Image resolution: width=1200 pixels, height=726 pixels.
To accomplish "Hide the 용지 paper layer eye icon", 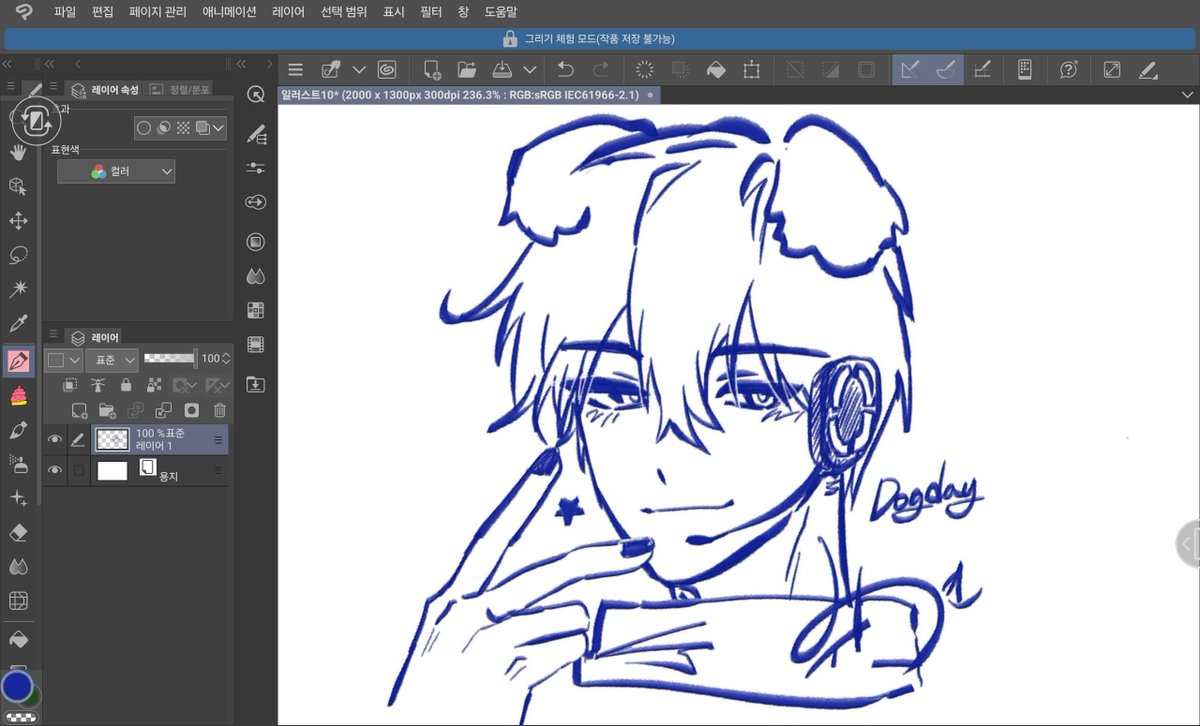I will pos(55,470).
